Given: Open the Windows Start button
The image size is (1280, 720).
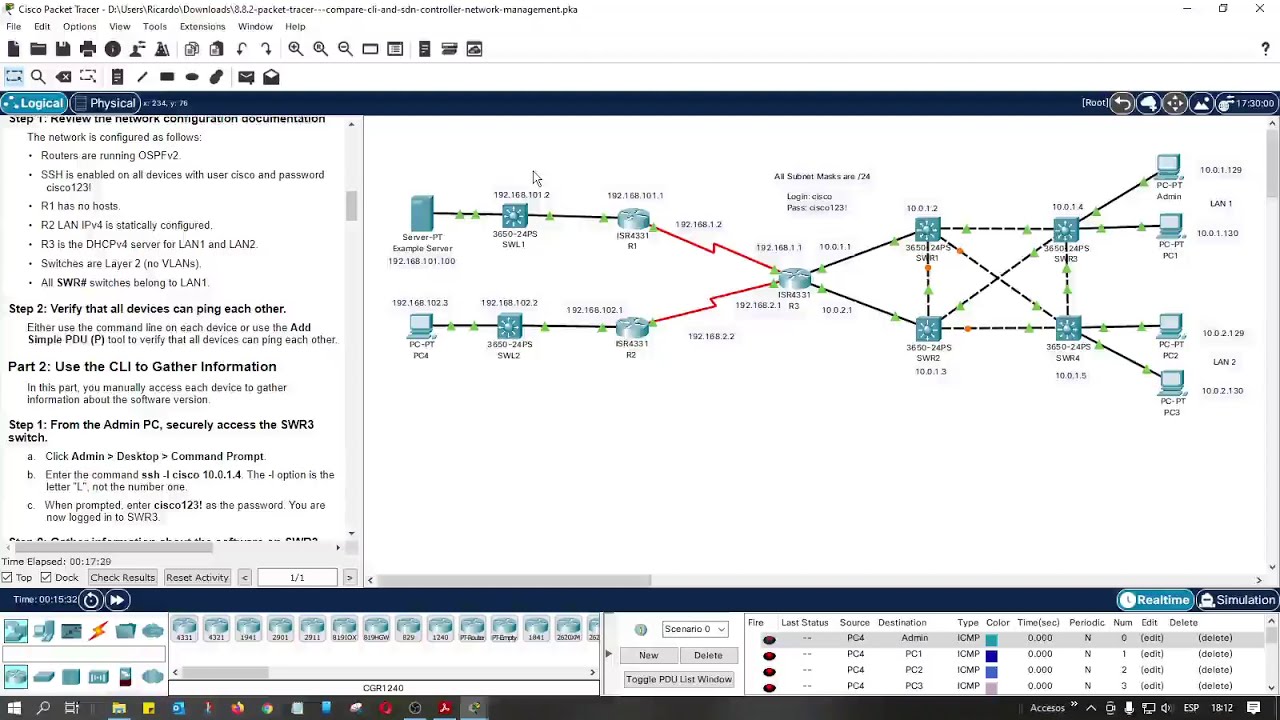Looking at the screenshot, I should click(x=14, y=708).
